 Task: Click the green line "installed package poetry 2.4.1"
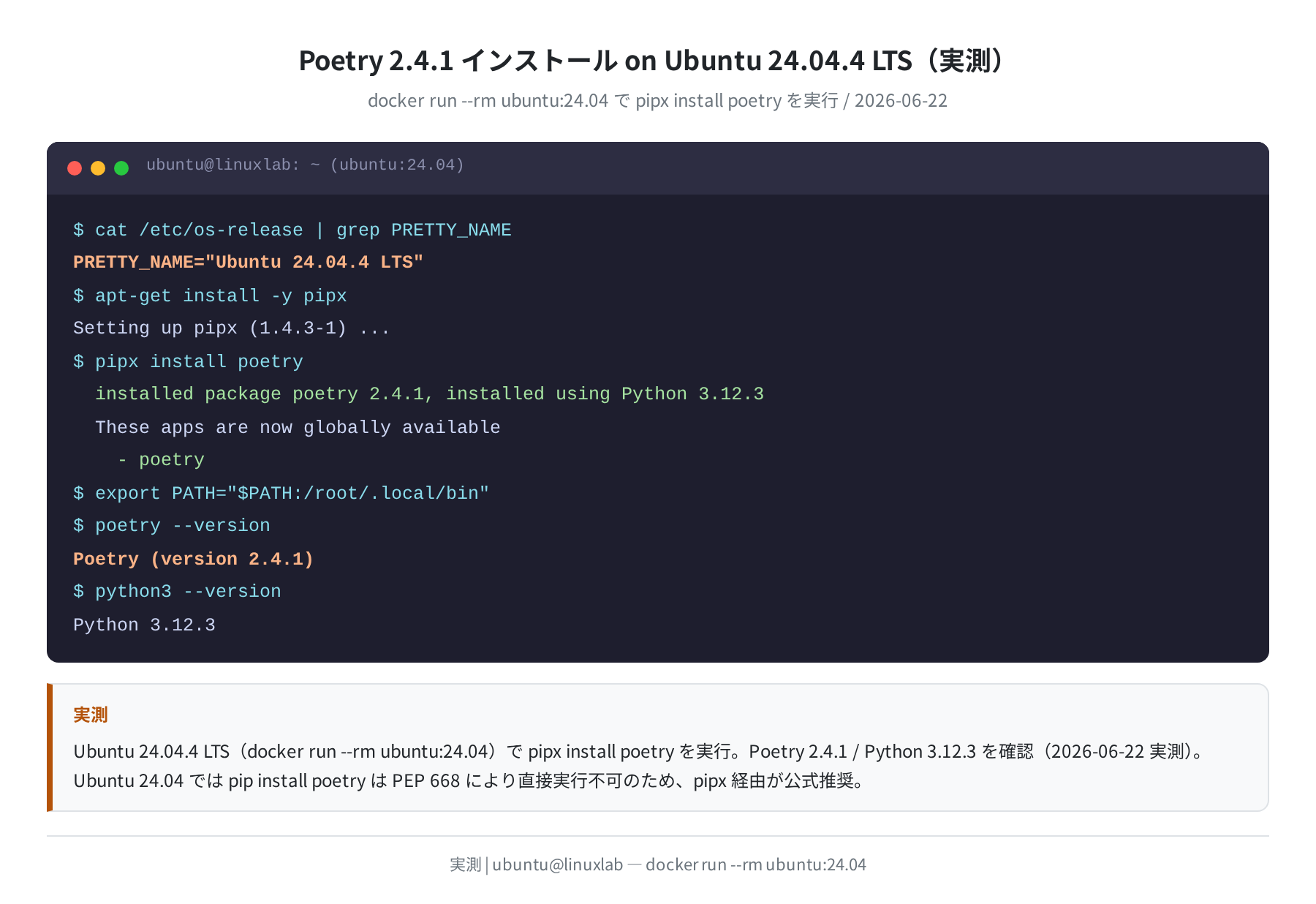point(429,394)
